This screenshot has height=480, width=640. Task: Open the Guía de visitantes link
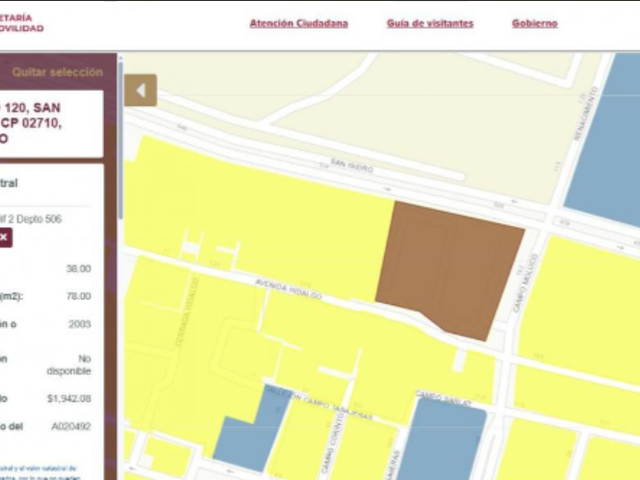coord(430,23)
